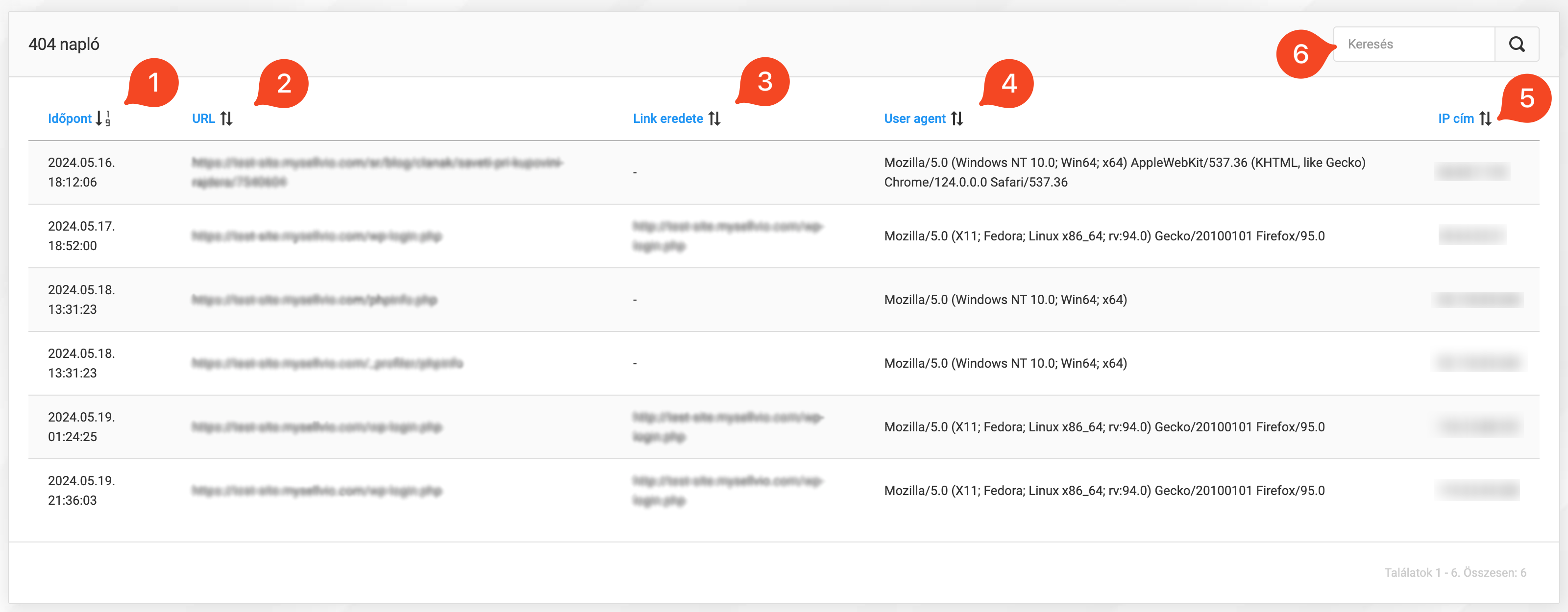
Task: Click the User agent sort arrows icon
Action: 957,118
